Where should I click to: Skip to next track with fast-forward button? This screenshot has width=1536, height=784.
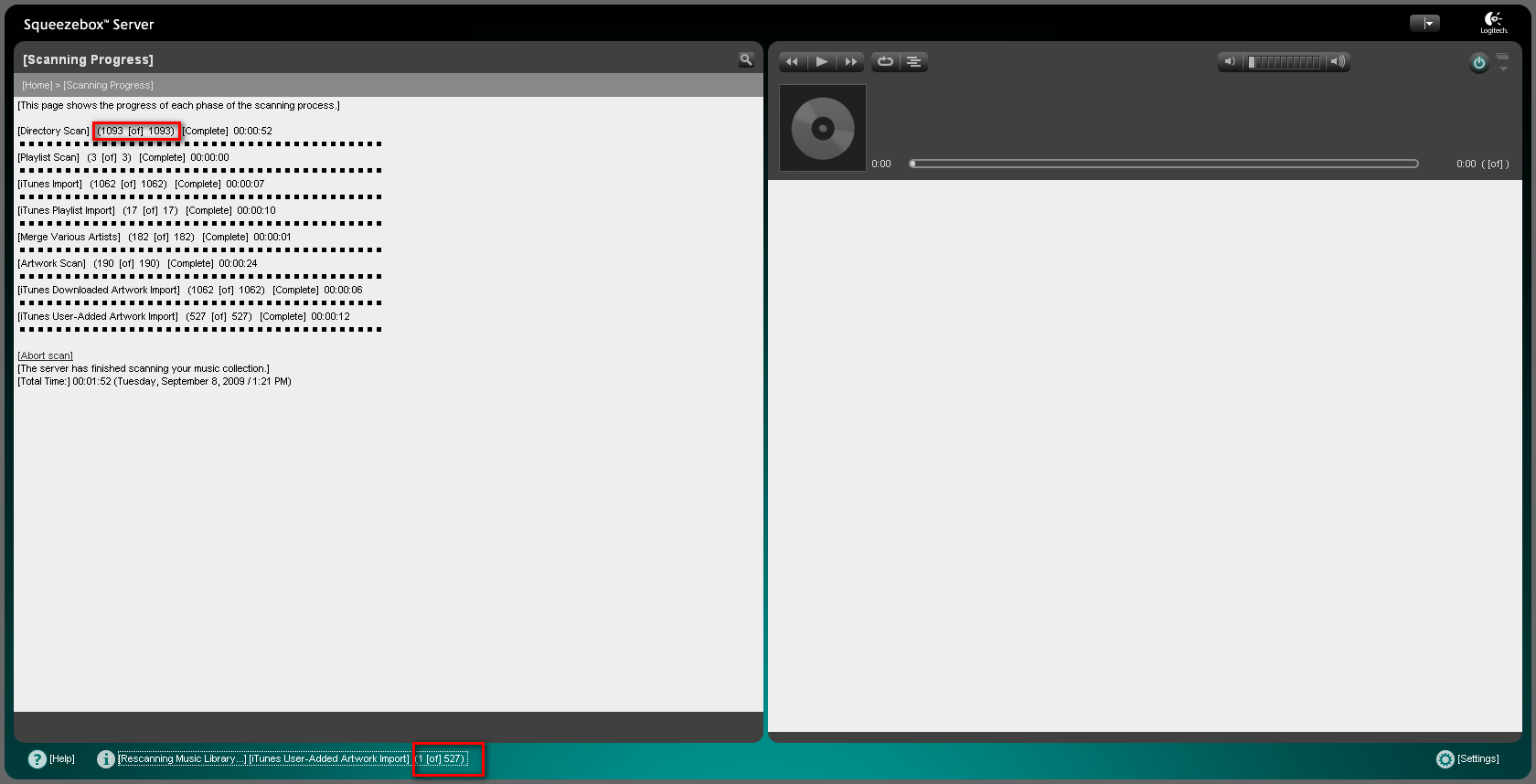coord(851,62)
